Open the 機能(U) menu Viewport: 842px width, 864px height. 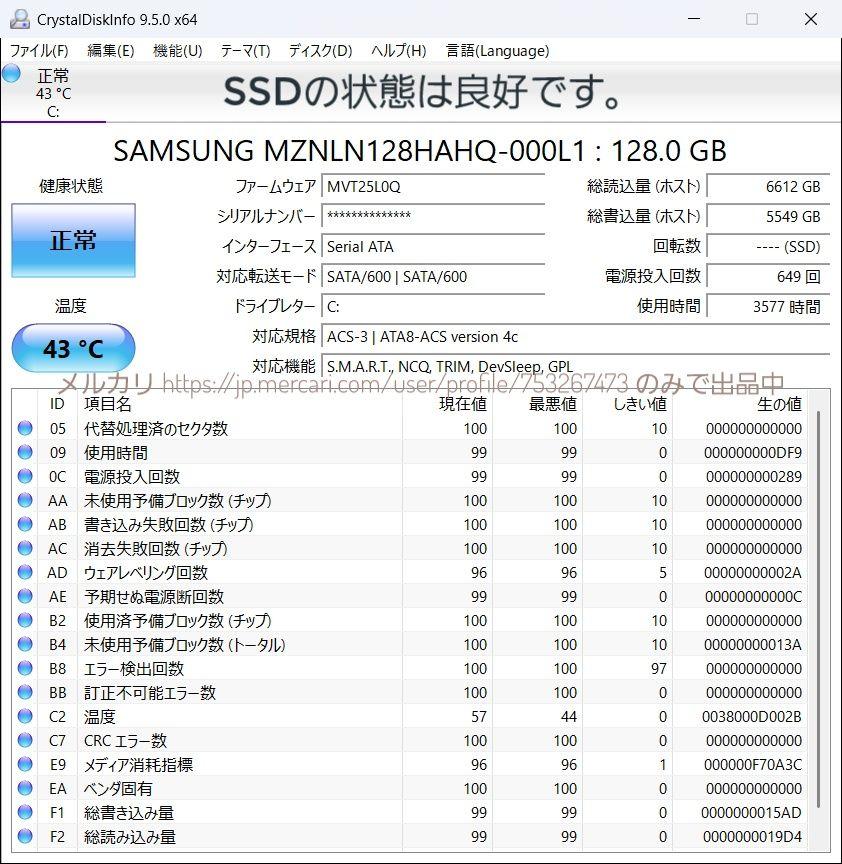click(177, 51)
